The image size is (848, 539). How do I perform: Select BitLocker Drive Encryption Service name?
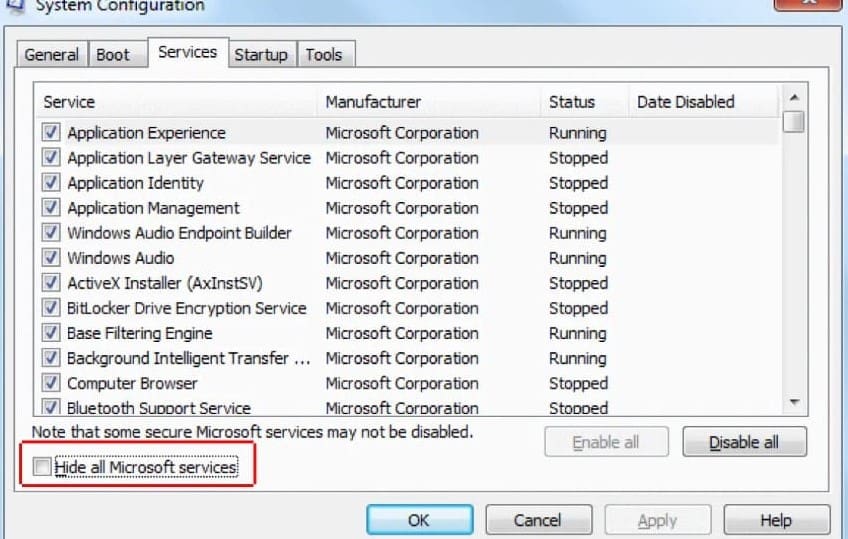pyautogui.click(x=187, y=308)
